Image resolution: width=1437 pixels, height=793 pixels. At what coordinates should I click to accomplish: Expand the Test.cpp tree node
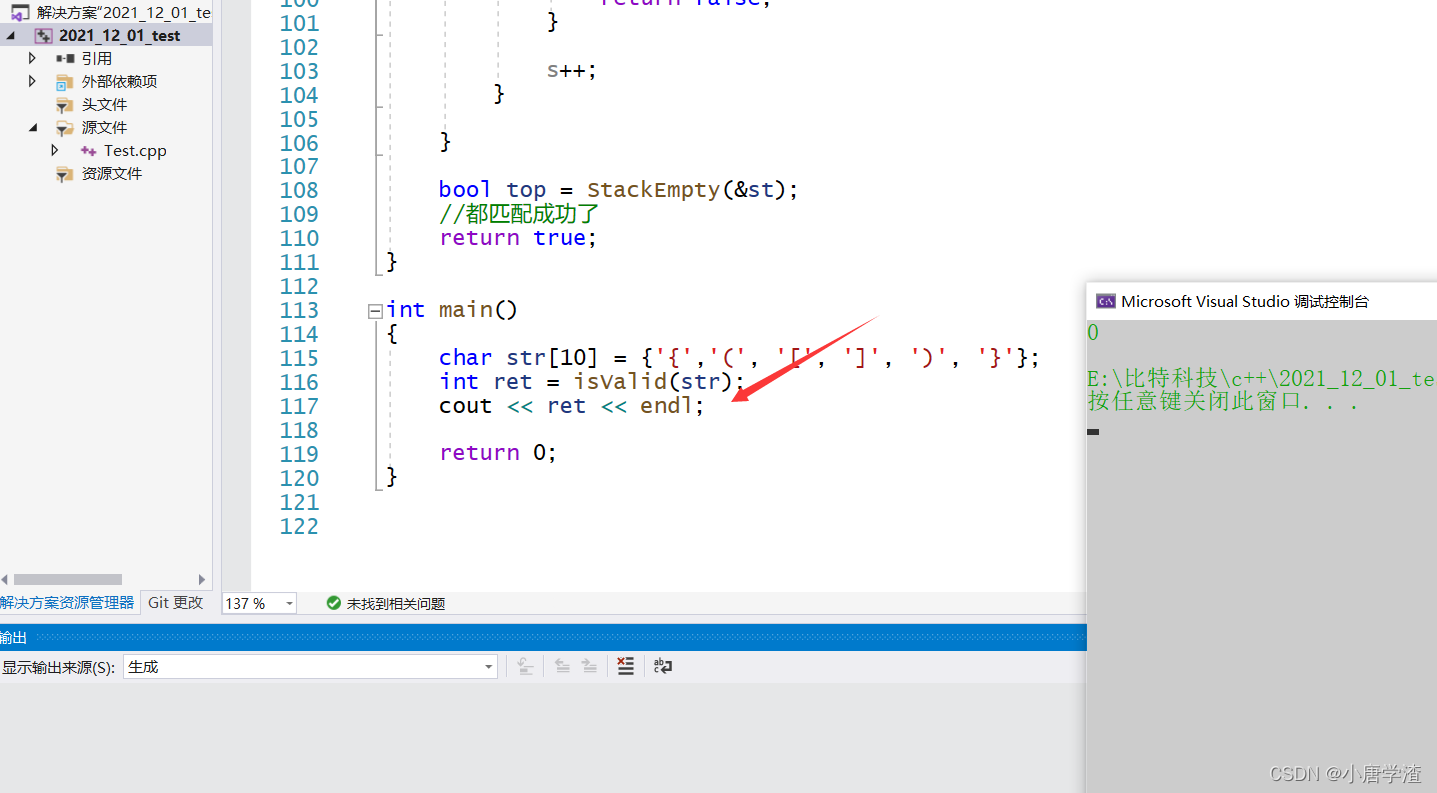point(55,150)
